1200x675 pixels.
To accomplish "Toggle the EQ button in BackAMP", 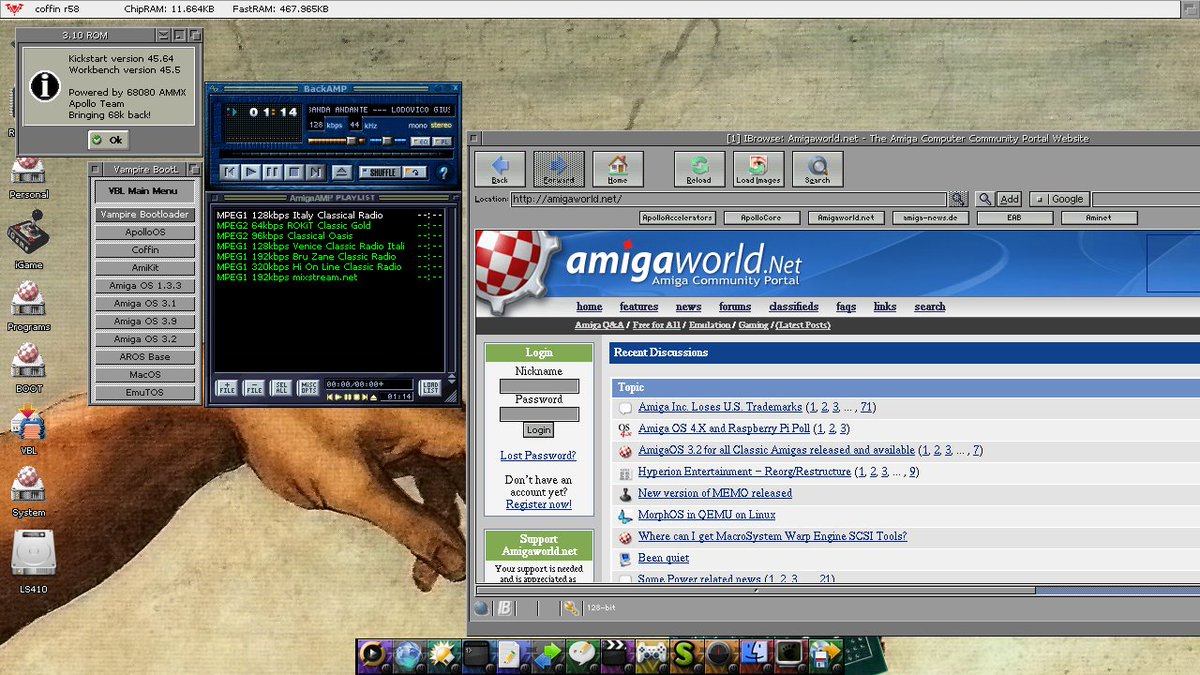I will [419, 141].
